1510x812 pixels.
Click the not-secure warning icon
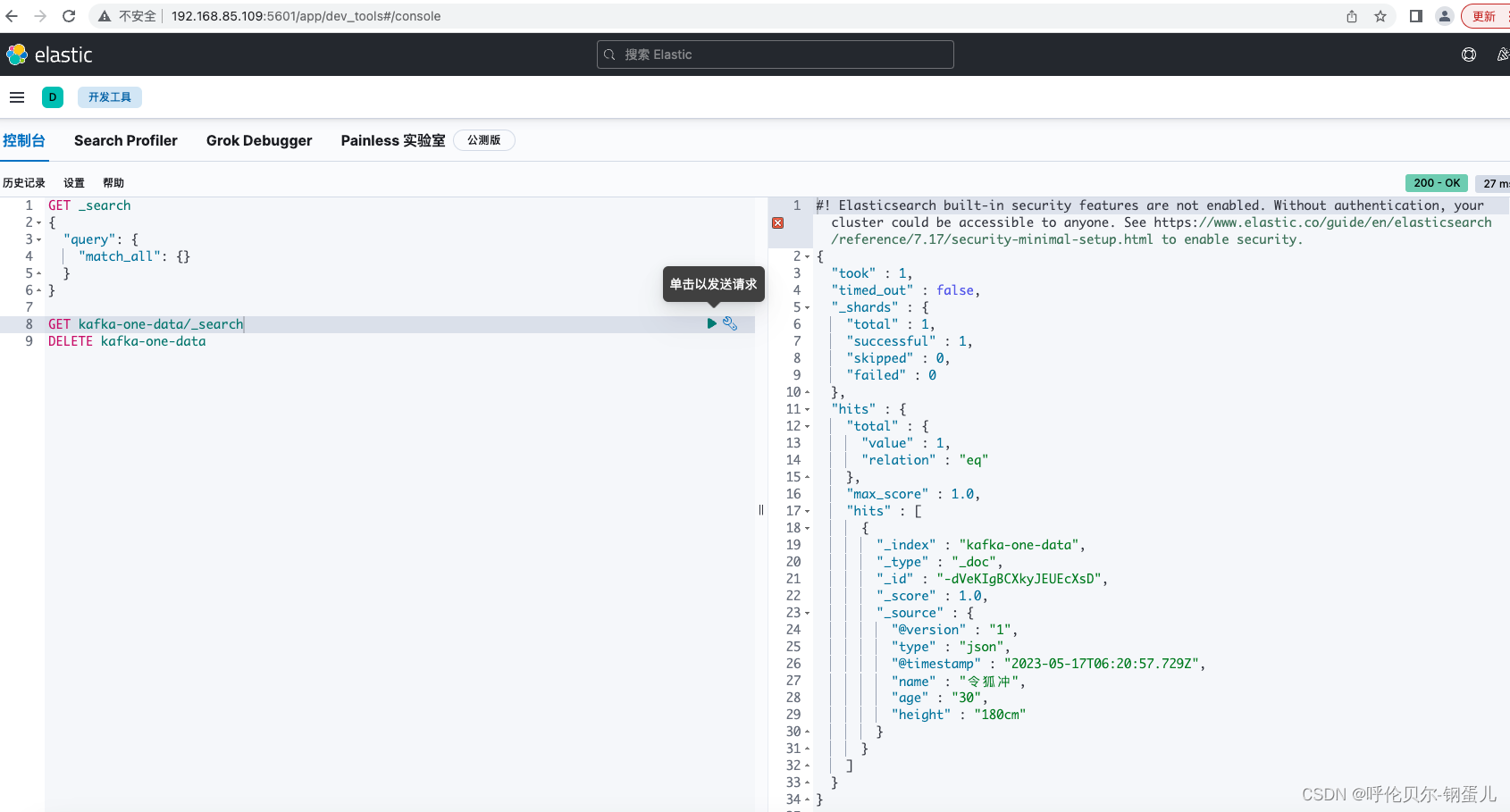(105, 16)
